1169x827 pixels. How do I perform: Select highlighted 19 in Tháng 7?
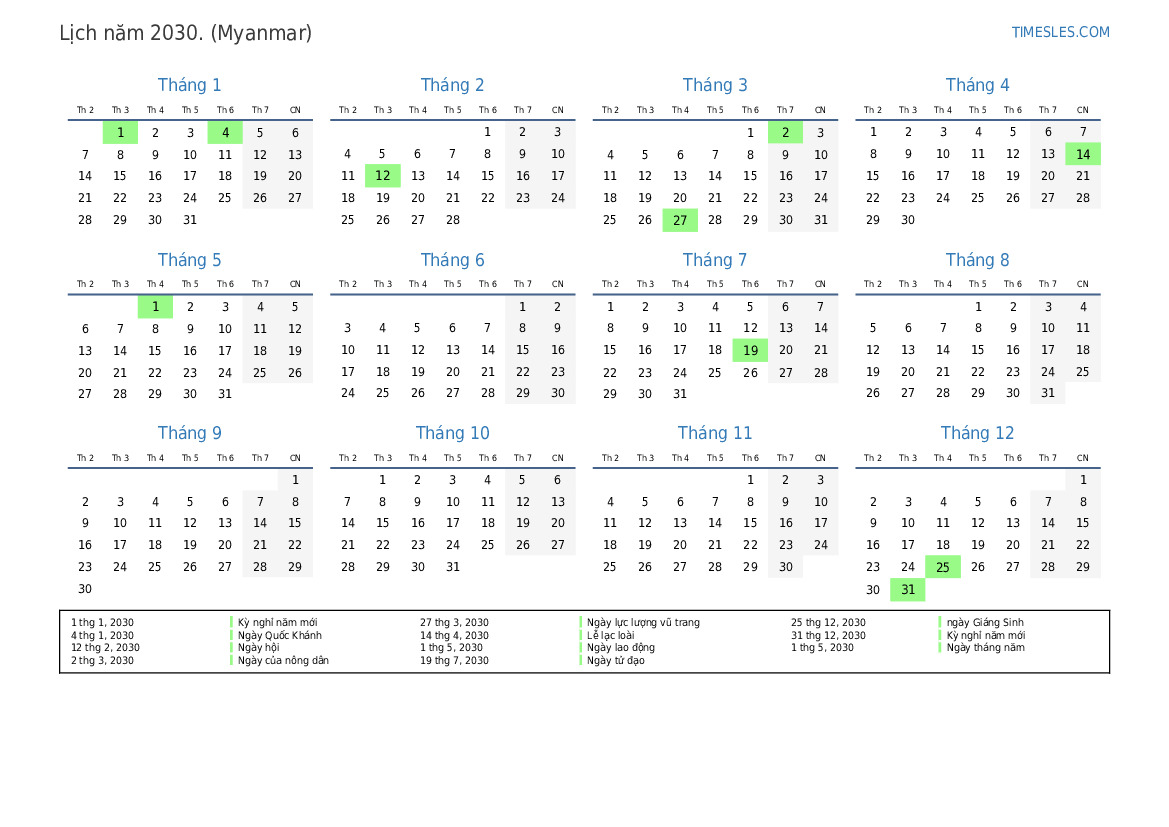(750, 350)
